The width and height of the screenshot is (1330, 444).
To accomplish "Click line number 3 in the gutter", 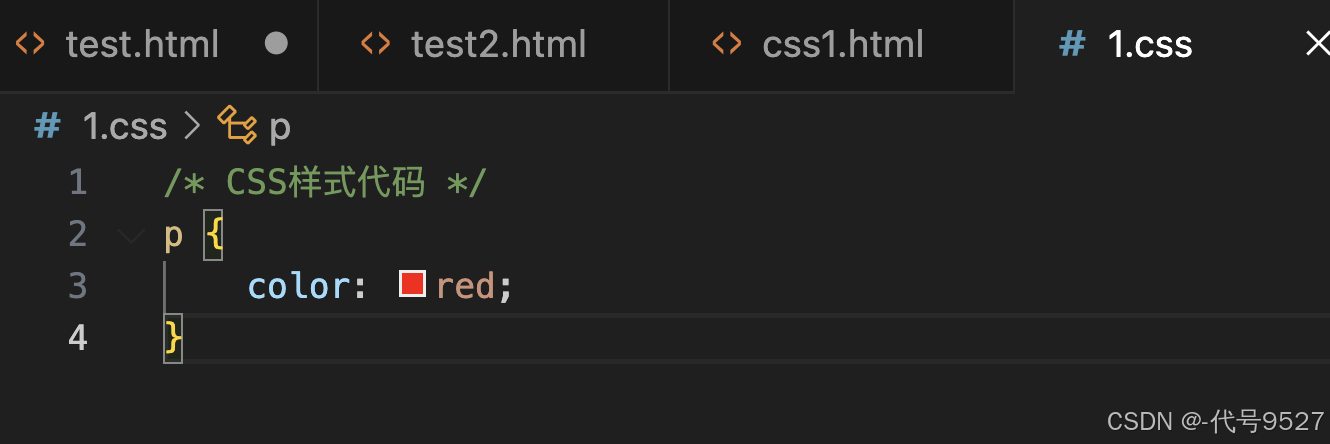I will (77, 286).
